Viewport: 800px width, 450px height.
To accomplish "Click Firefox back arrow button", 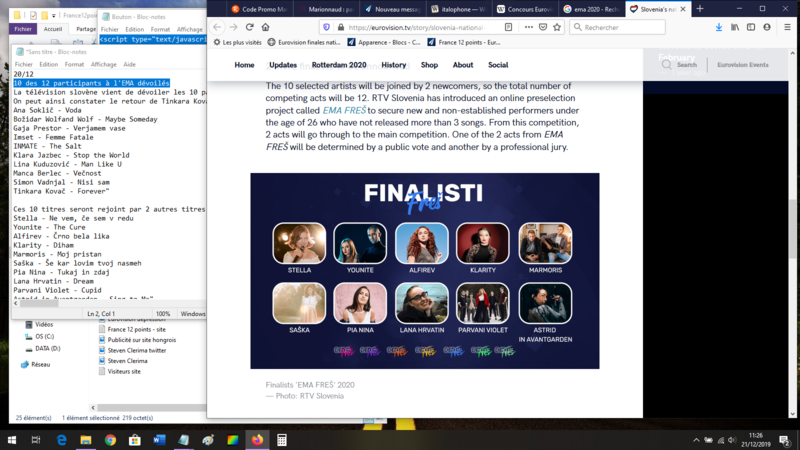I will click(217, 27).
